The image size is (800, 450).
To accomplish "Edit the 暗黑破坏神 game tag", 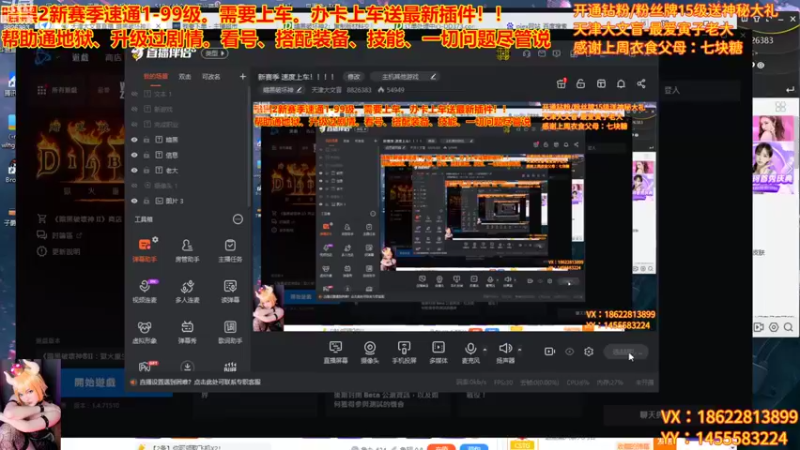I will point(282,90).
